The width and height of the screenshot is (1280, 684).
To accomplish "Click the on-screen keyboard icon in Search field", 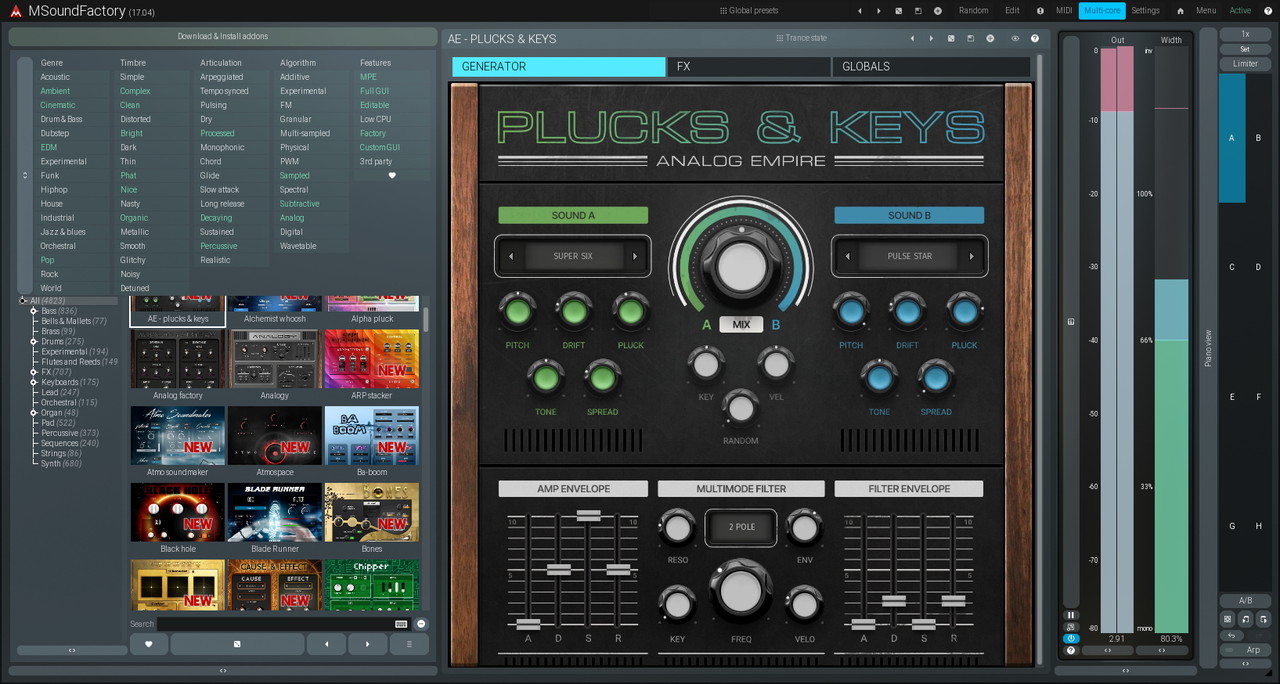I will pyautogui.click(x=401, y=624).
